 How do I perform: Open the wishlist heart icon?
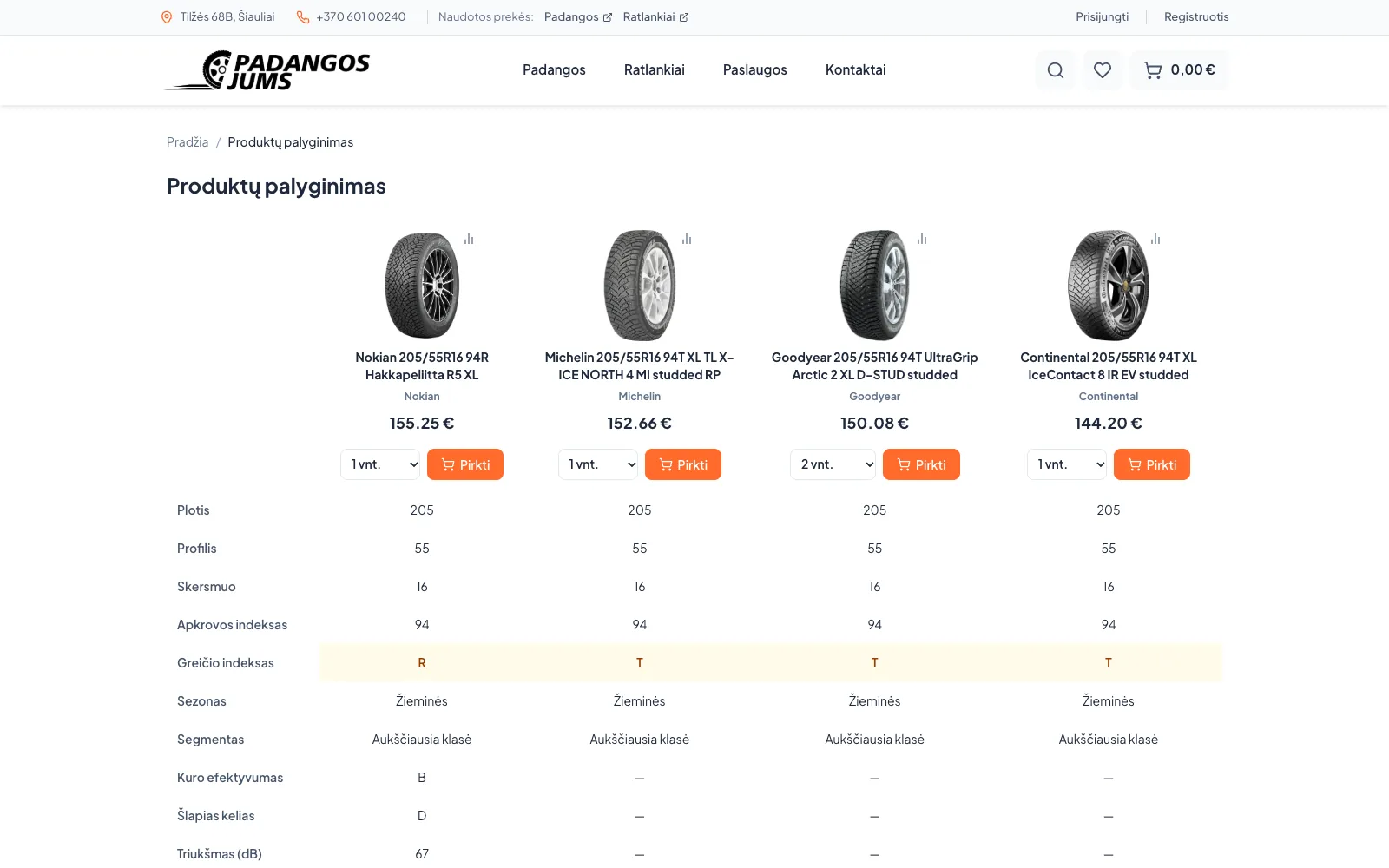pos(1103,70)
